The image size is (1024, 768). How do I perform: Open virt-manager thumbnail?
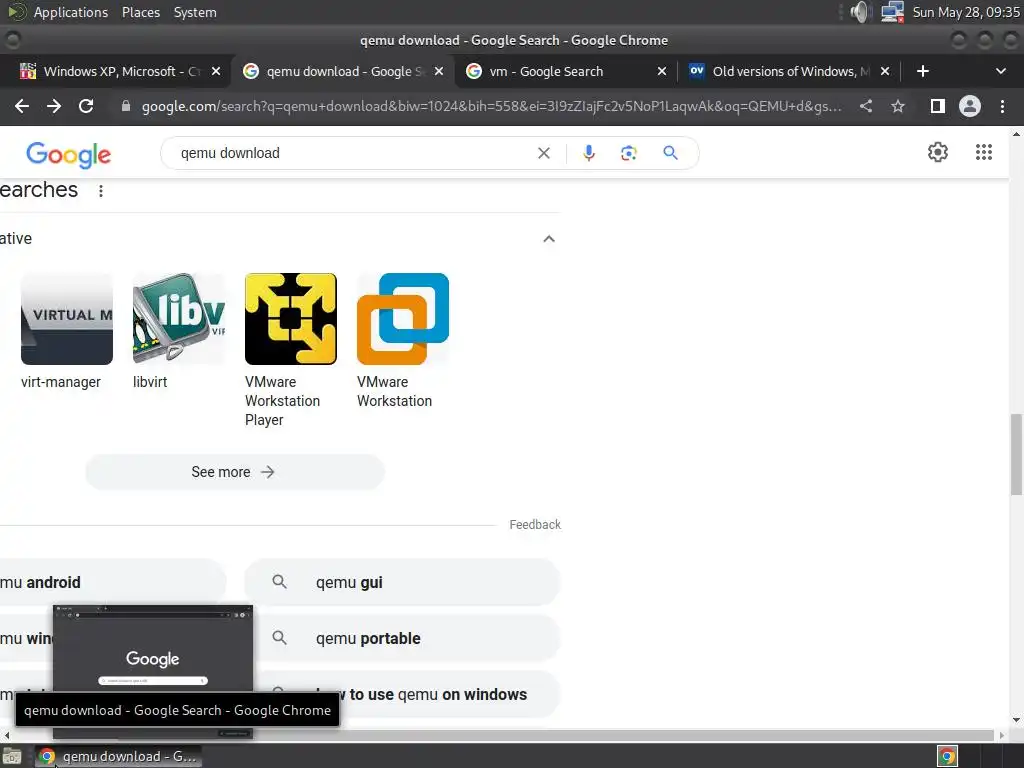(x=67, y=319)
